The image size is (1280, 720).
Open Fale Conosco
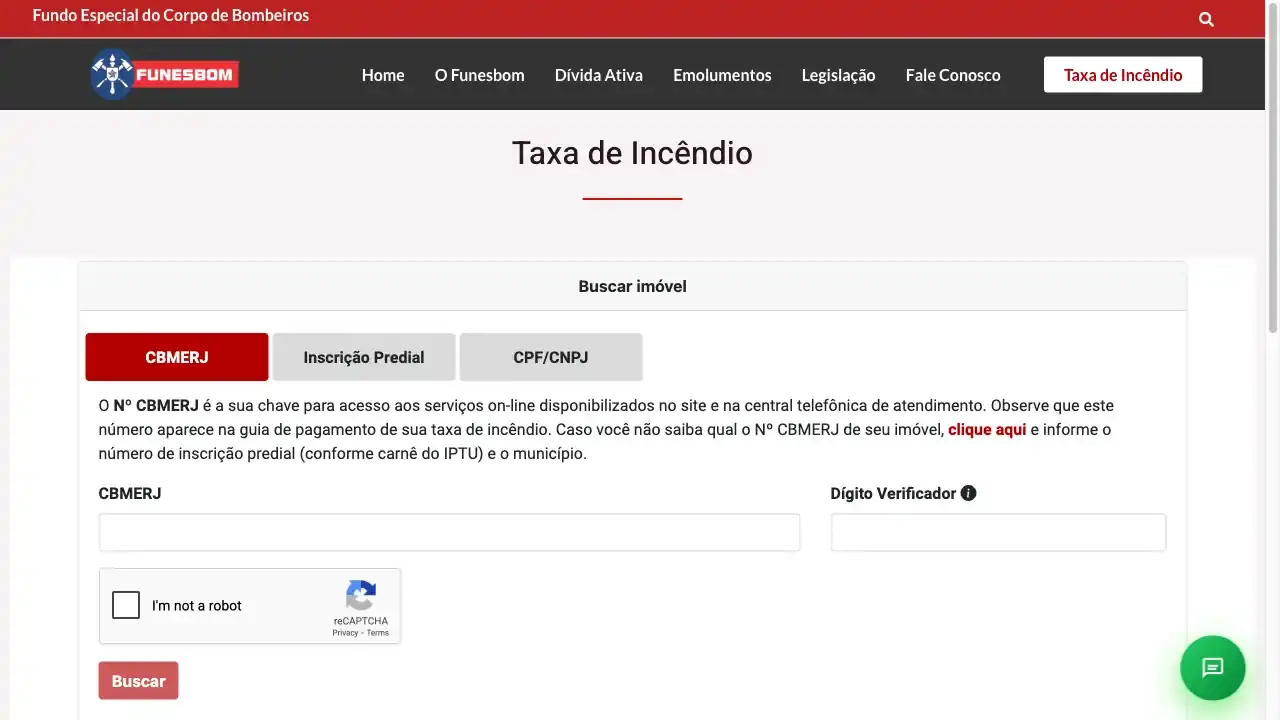click(x=952, y=75)
